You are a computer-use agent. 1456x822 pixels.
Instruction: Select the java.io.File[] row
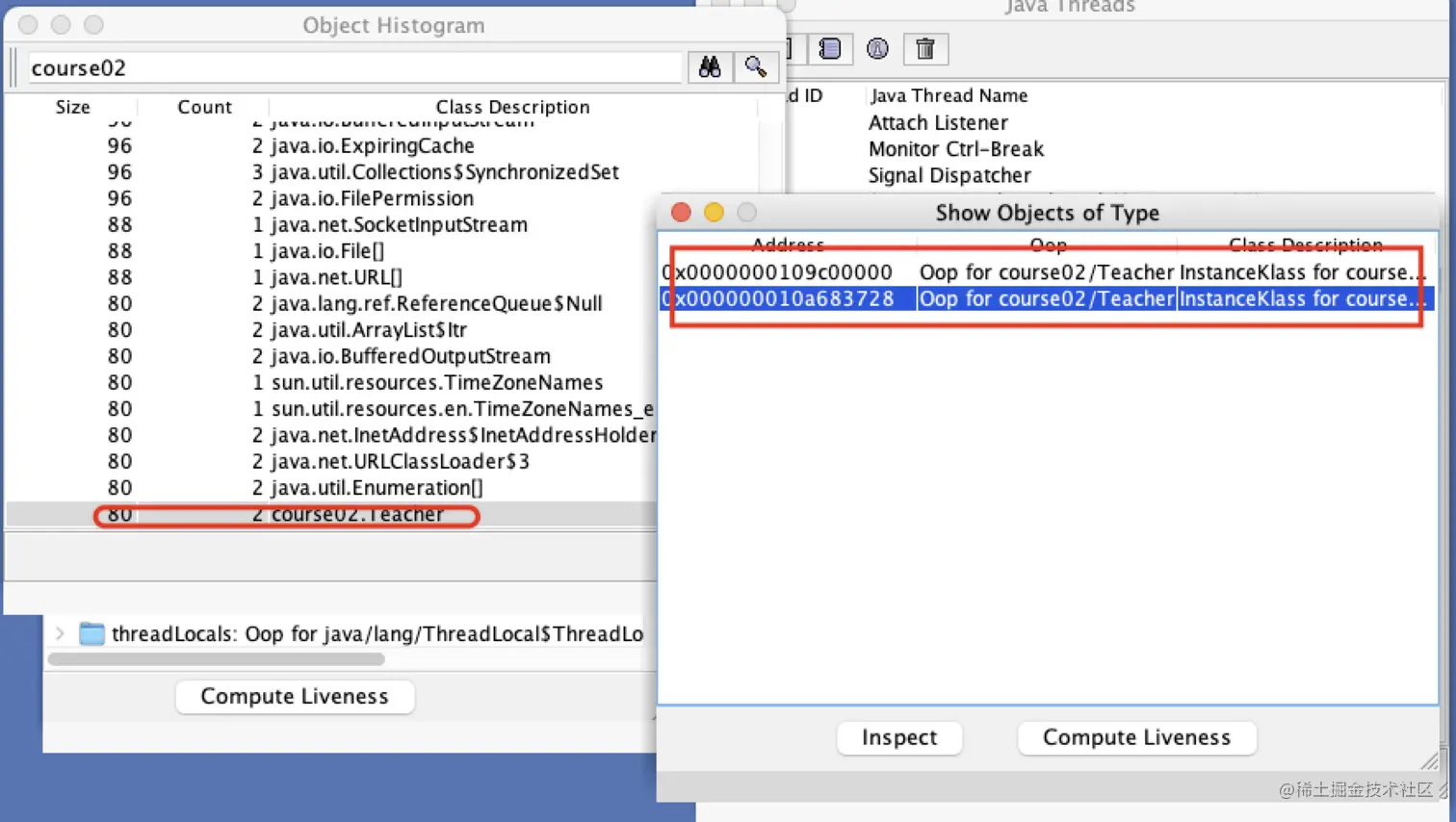tap(332, 251)
